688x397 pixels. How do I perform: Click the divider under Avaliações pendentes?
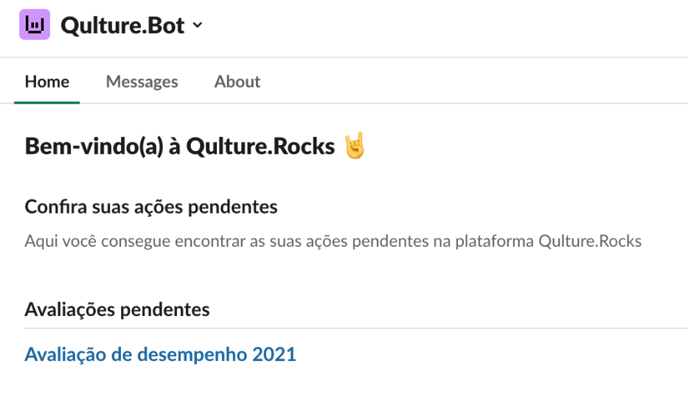[356, 328]
